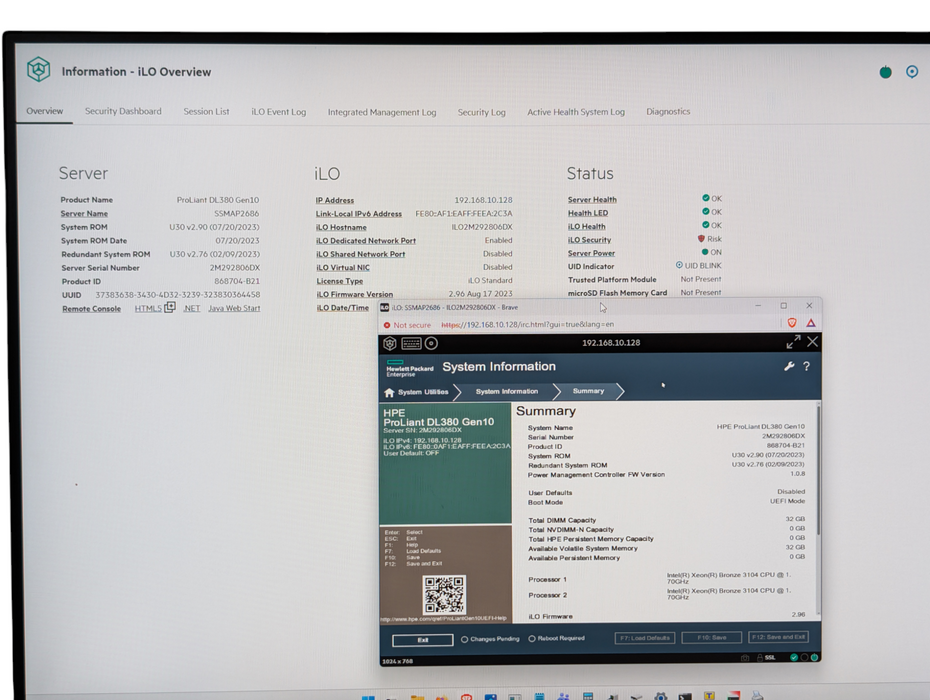Click the Summary breadcrumb

588,391
